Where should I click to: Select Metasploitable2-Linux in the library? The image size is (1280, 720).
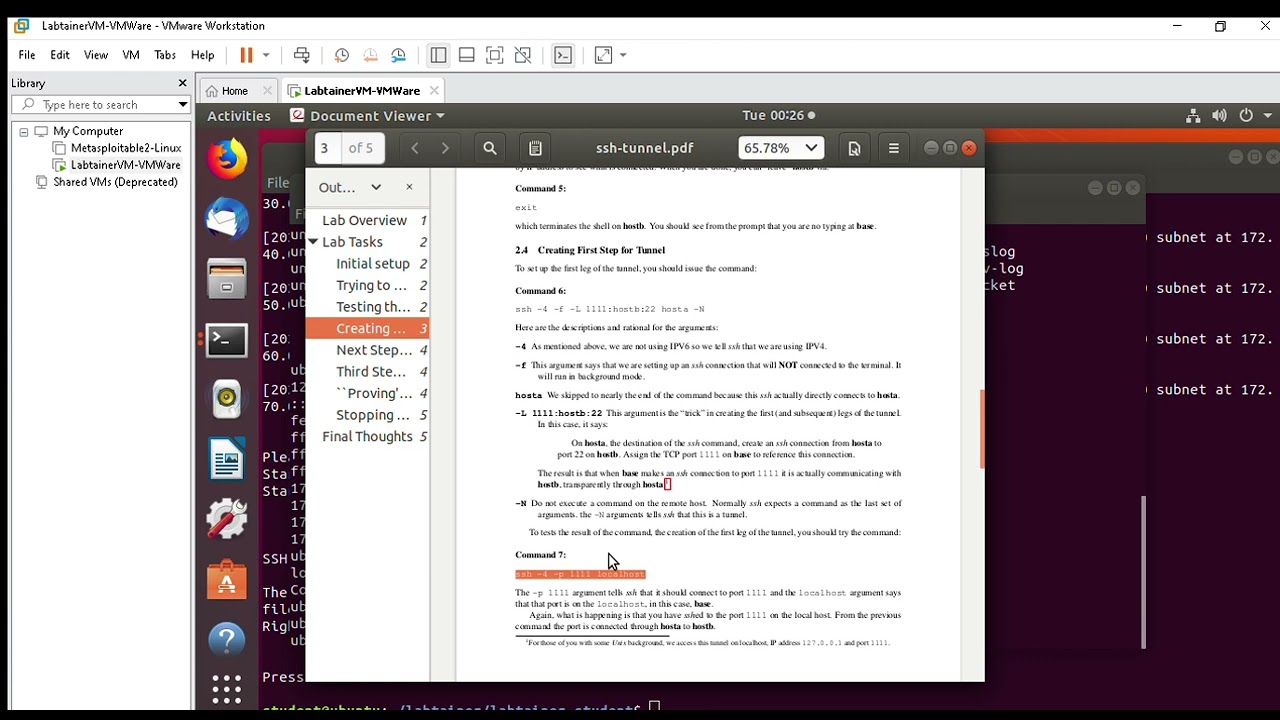pos(126,148)
